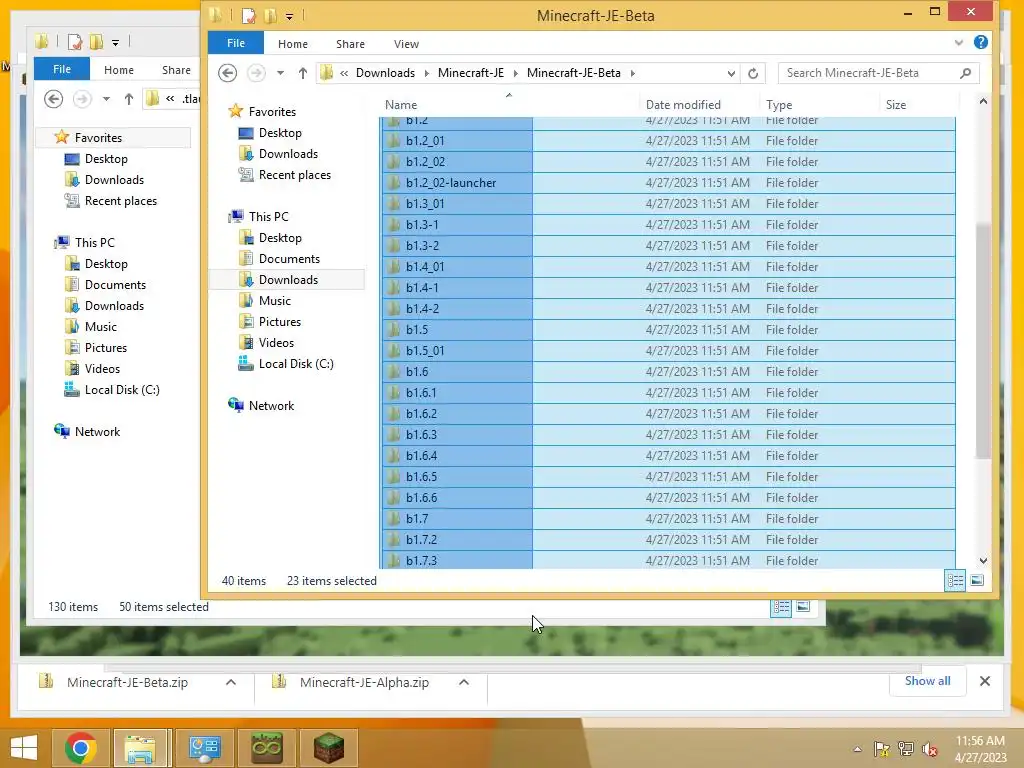Click the Windows Start button

pyautogui.click(x=24, y=748)
